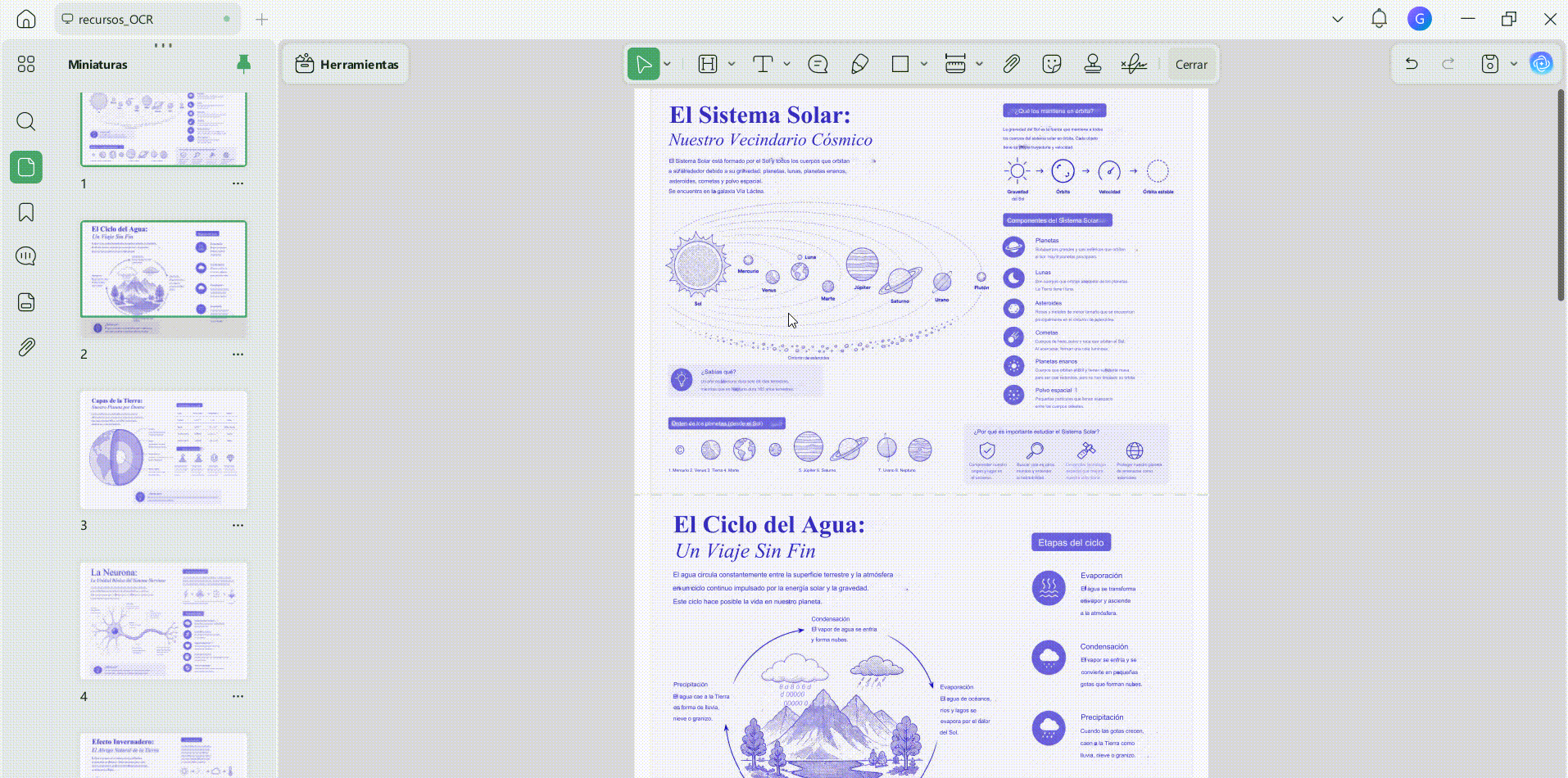Insert a sticker
This screenshot has height=778, width=1568.
1052,64
